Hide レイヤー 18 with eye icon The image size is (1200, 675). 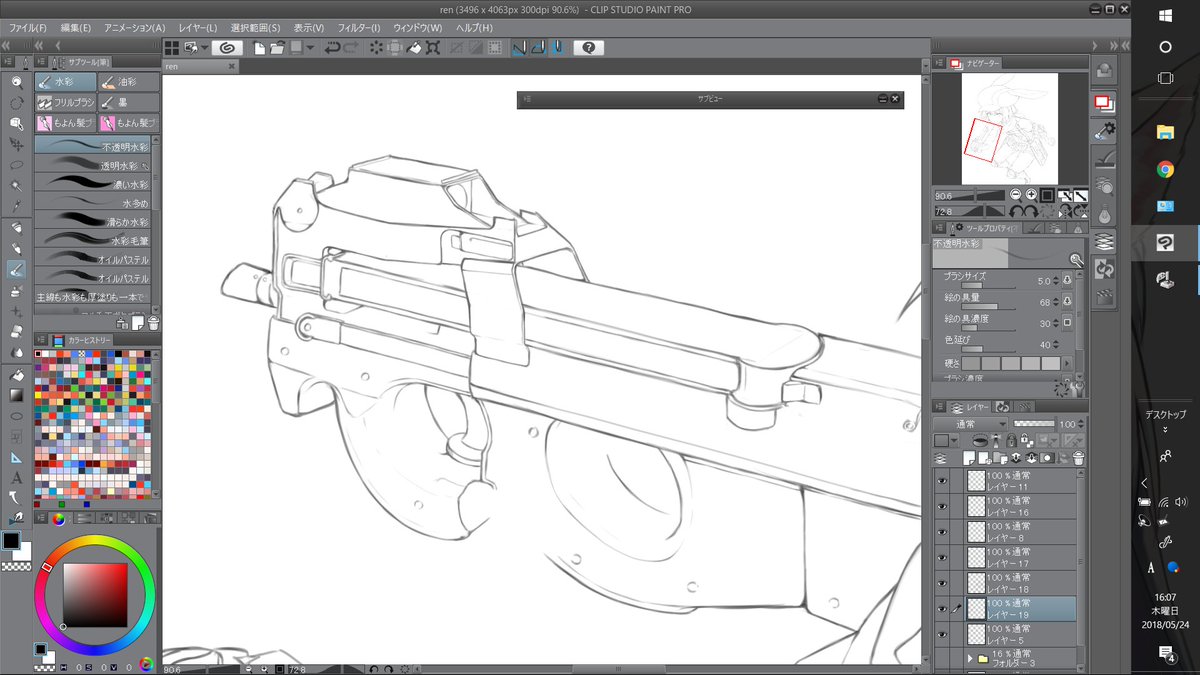pyautogui.click(x=942, y=583)
